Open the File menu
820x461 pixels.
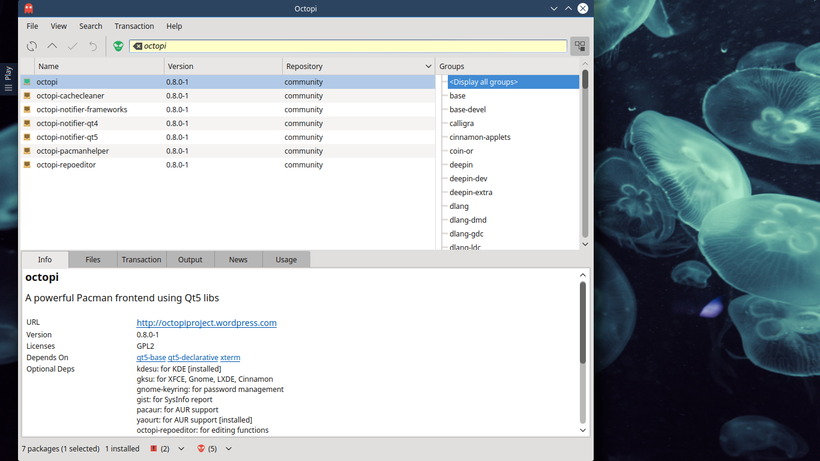[32, 26]
